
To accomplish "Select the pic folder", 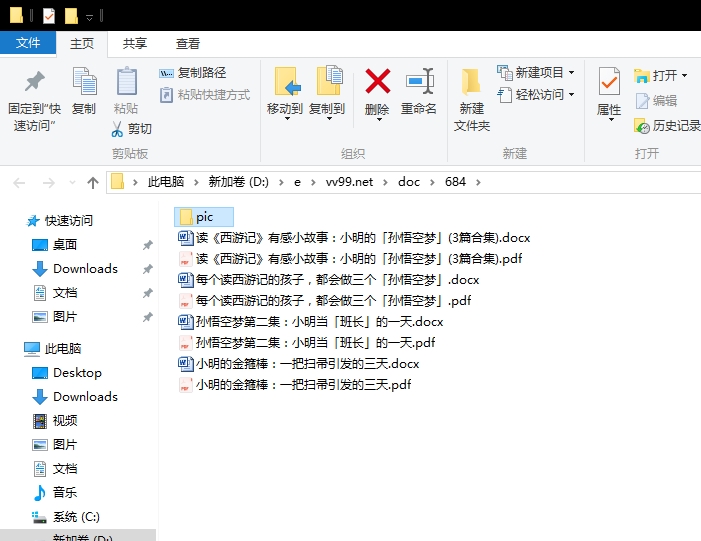I will pyautogui.click(x=204, y=217).
